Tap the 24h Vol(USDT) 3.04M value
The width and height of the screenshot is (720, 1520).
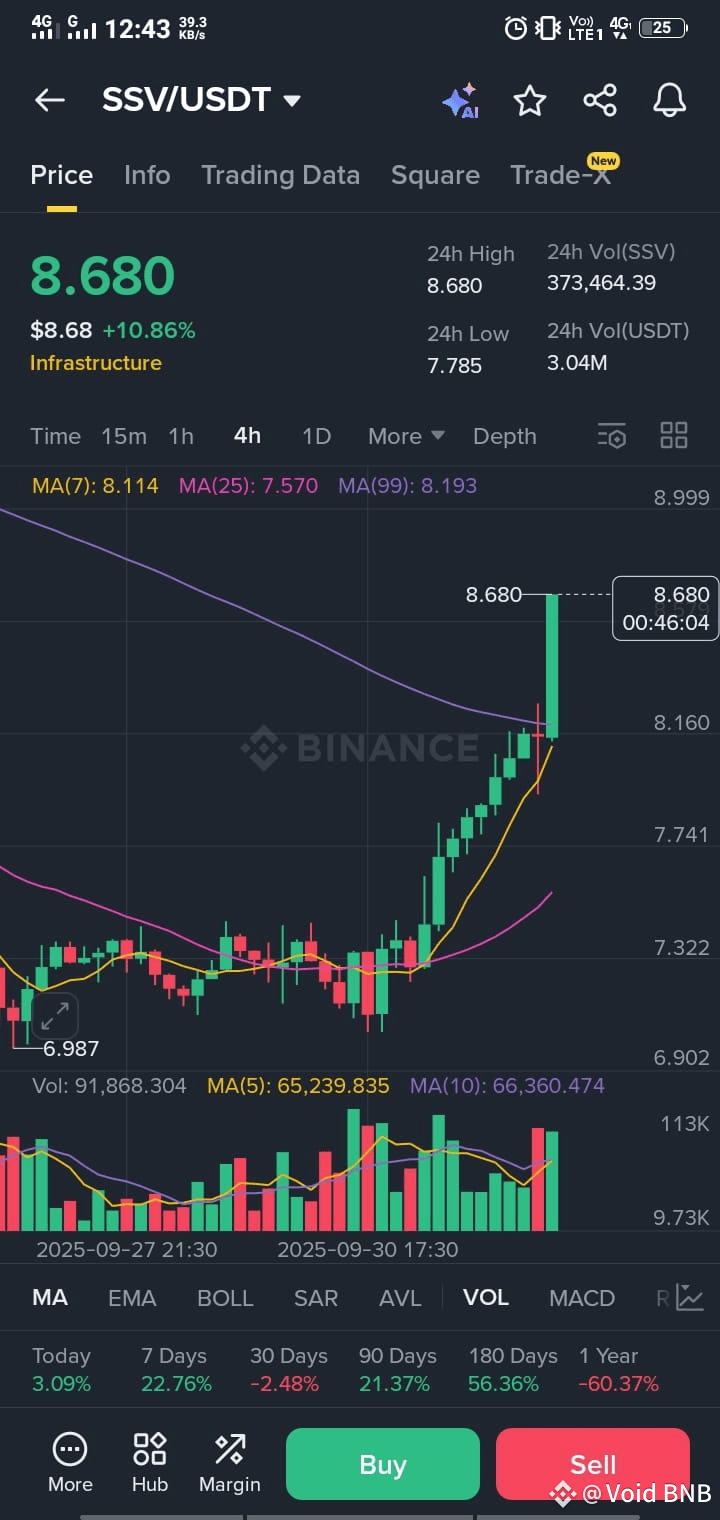[577, 363]
